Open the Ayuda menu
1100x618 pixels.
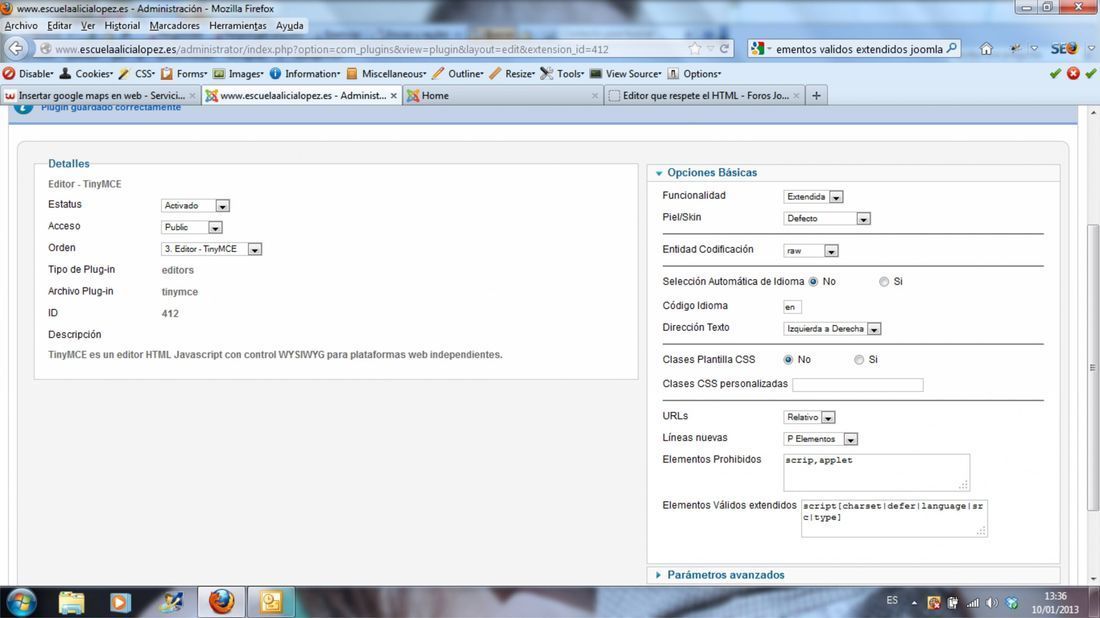pyautogui.click(x=289, y=26)
